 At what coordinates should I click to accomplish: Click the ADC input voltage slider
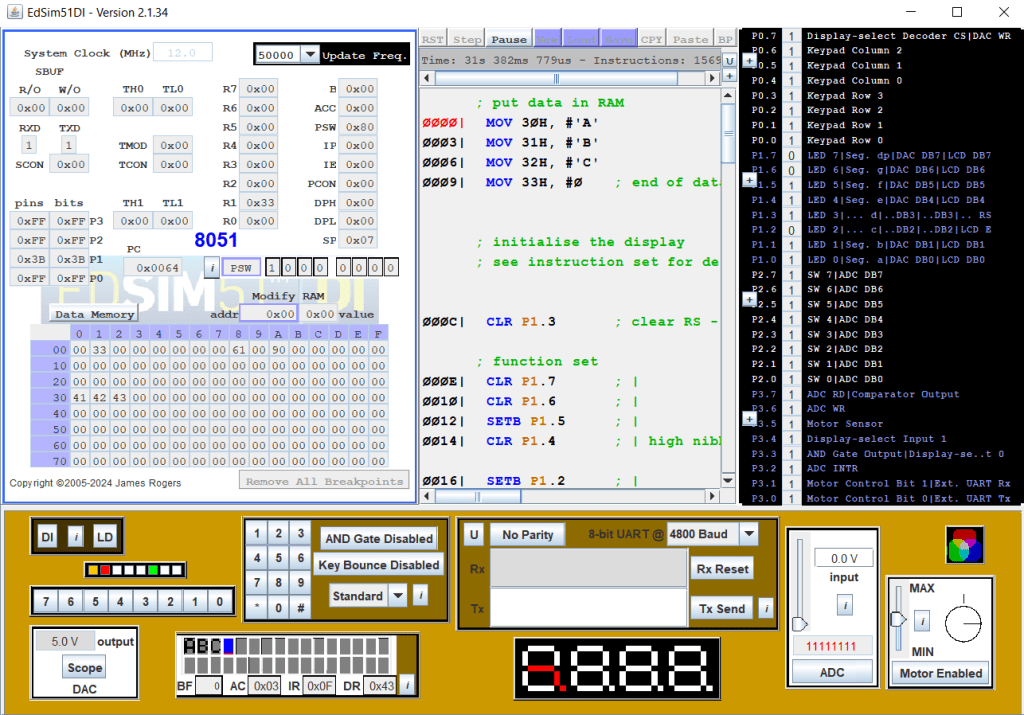click(x=798, y=624)
